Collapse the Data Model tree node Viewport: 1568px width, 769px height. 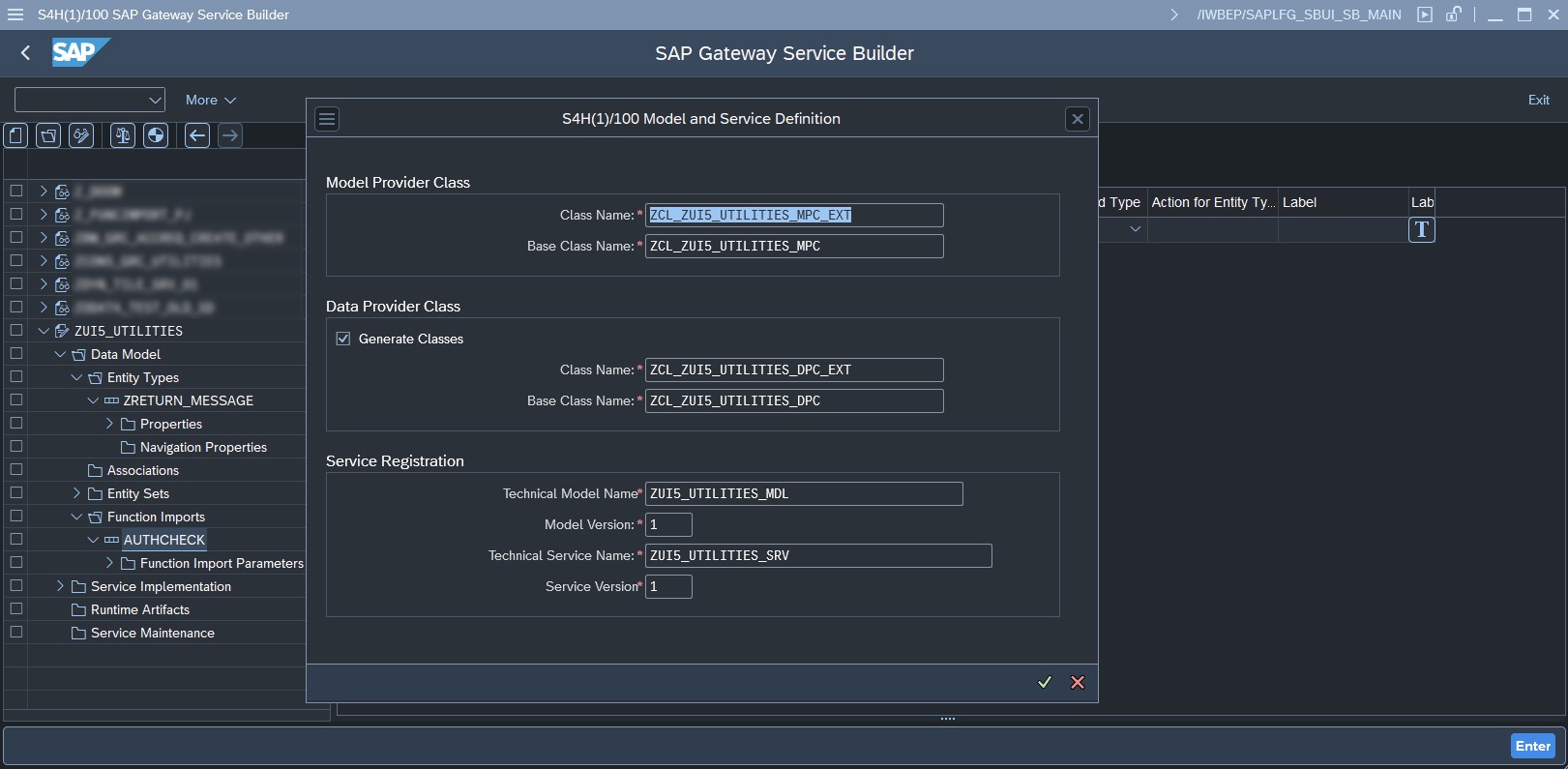[x=60, y=354]
